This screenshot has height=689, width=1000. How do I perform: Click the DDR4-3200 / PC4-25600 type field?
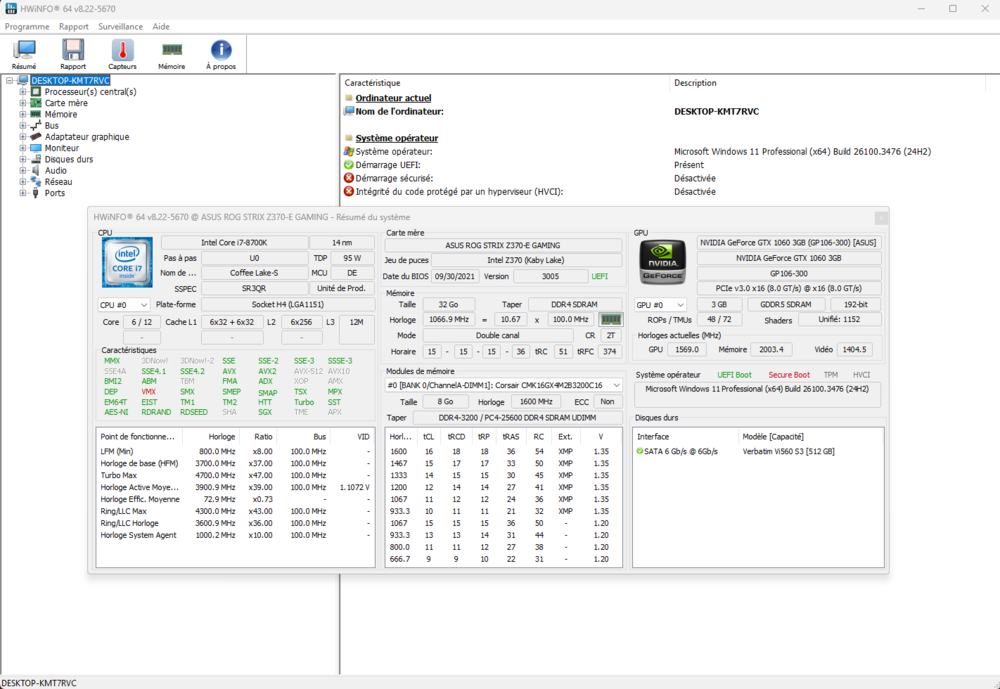pos(517,418)
